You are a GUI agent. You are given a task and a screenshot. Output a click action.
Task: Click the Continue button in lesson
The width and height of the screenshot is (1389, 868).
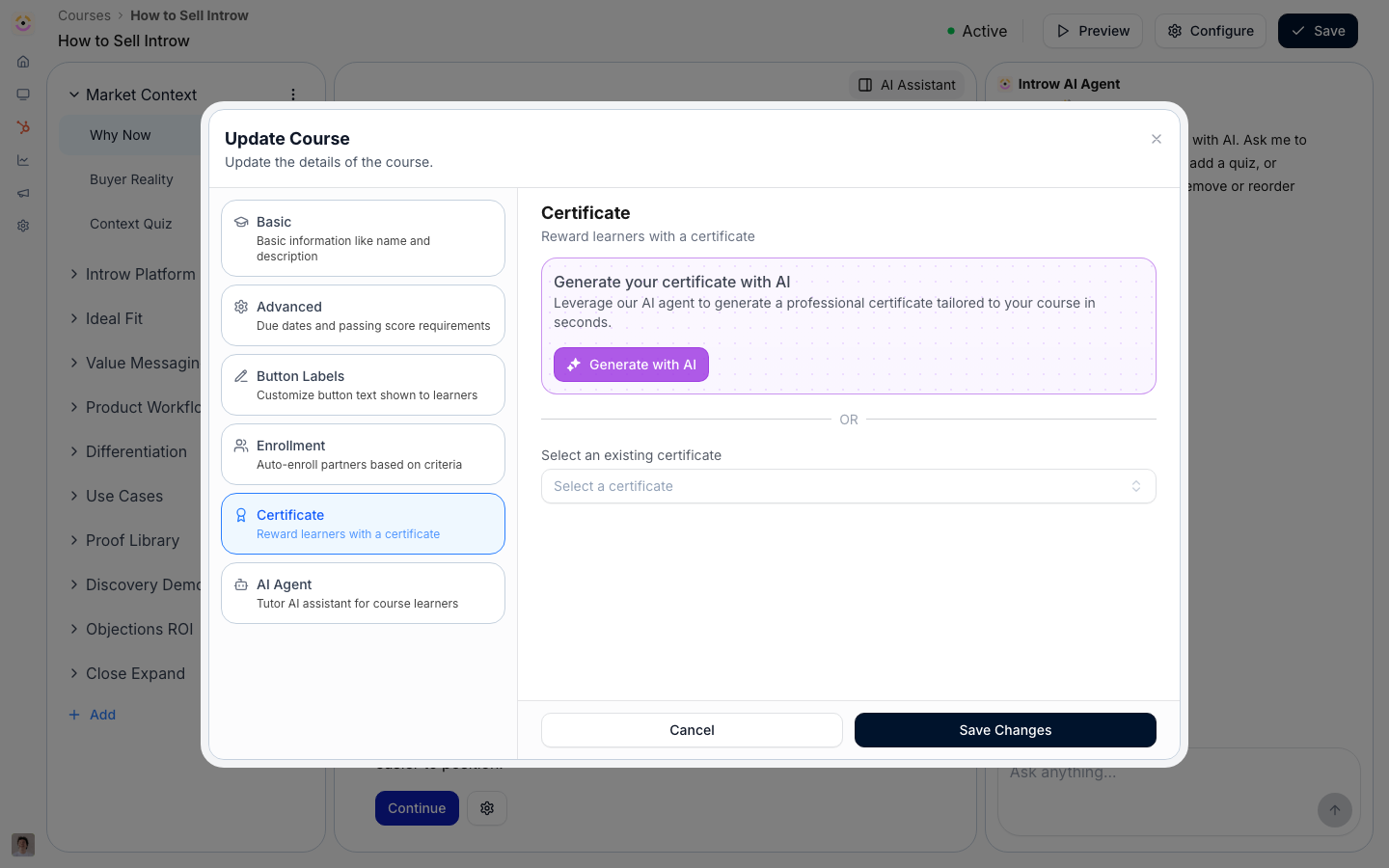[417, 808]
